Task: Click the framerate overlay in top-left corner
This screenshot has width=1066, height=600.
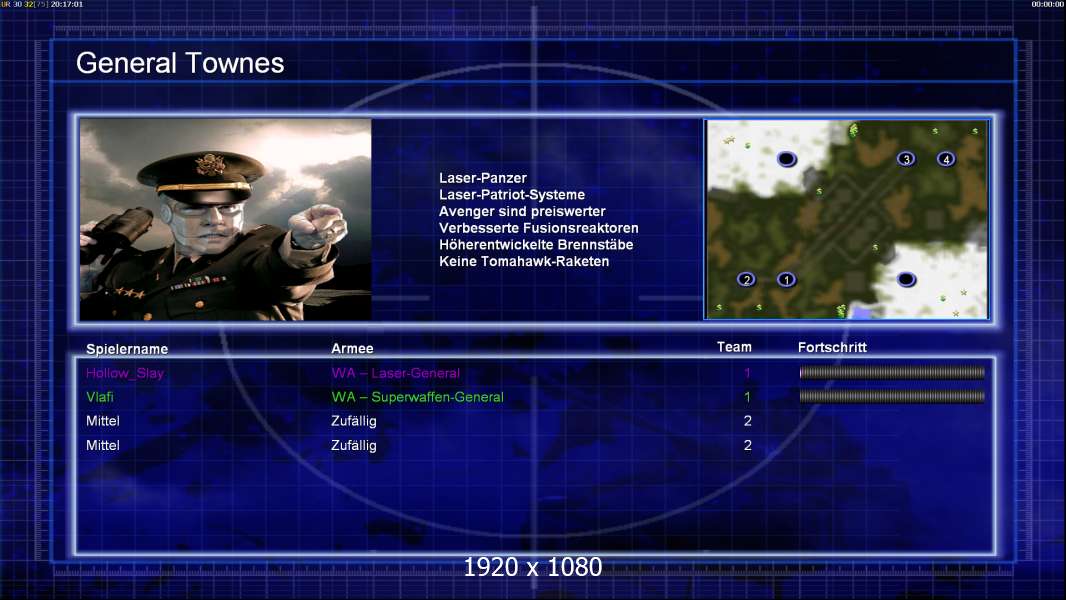Action: click(x=42, y=4)
